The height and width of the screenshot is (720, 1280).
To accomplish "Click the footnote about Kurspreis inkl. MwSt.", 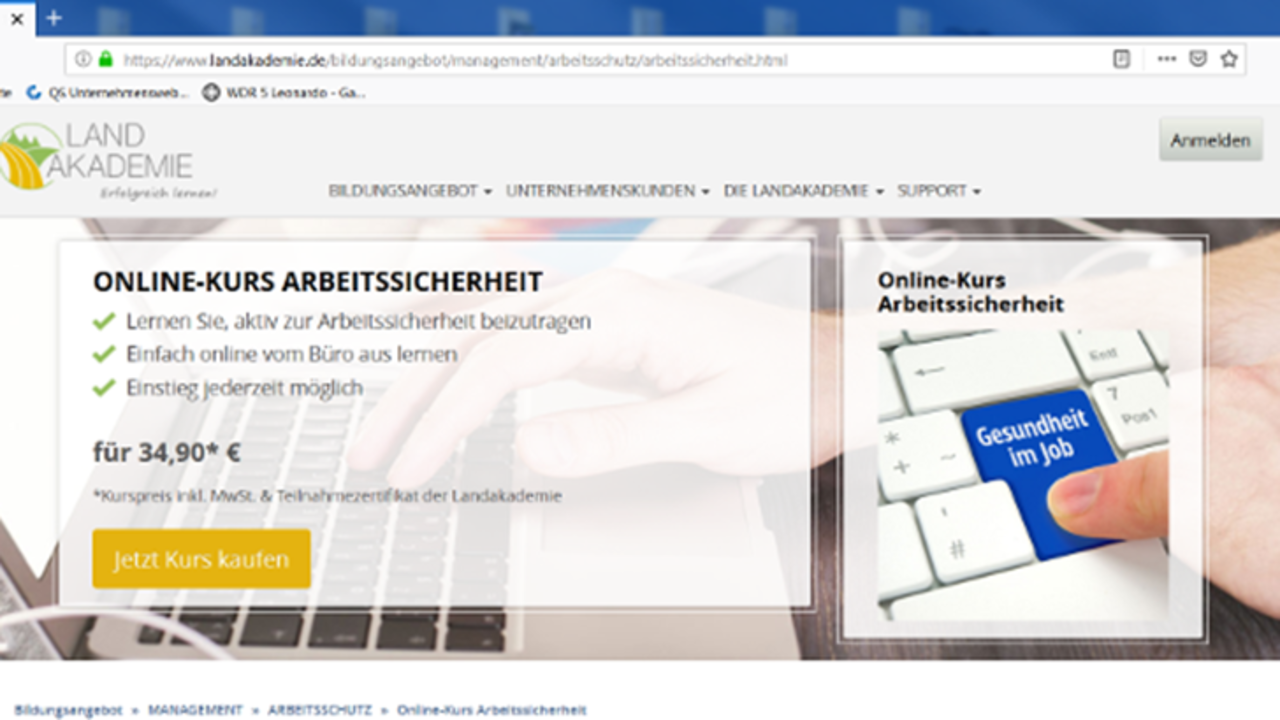I will [327, 496].
